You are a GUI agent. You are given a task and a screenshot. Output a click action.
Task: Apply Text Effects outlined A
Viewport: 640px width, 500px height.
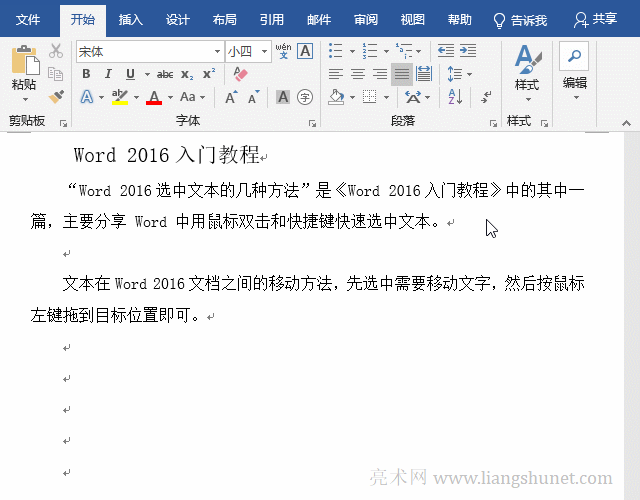point(87,97)
